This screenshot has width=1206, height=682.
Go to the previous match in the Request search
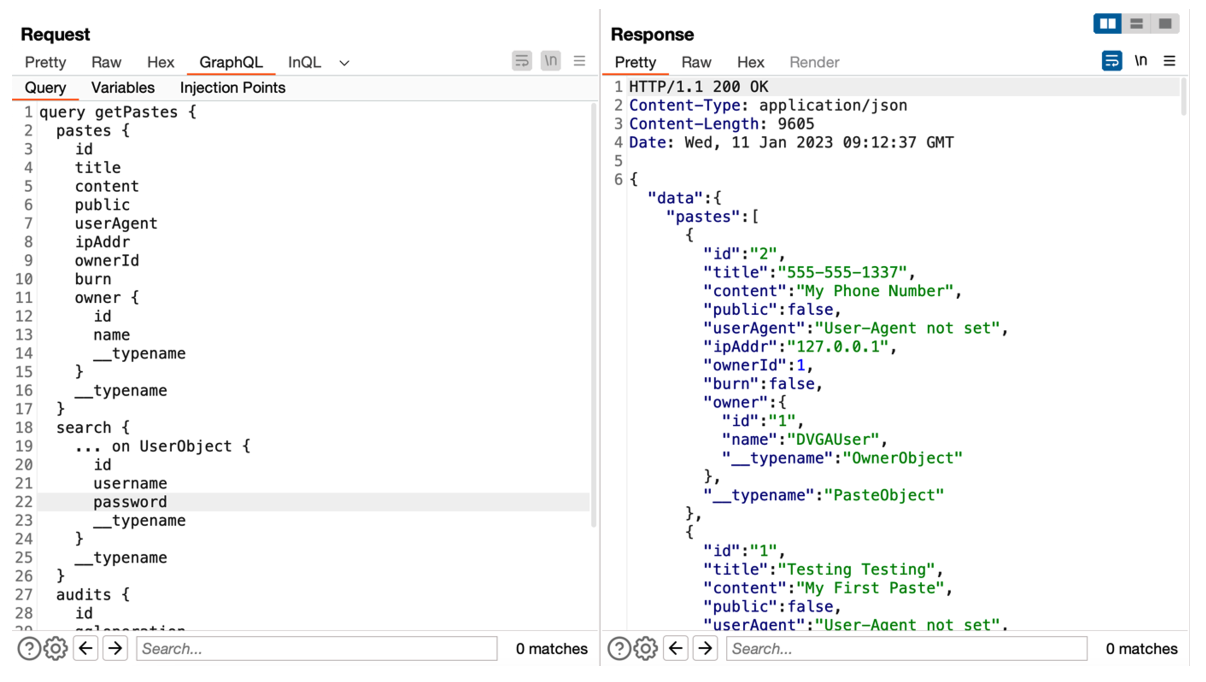click(x=86, y=649)
